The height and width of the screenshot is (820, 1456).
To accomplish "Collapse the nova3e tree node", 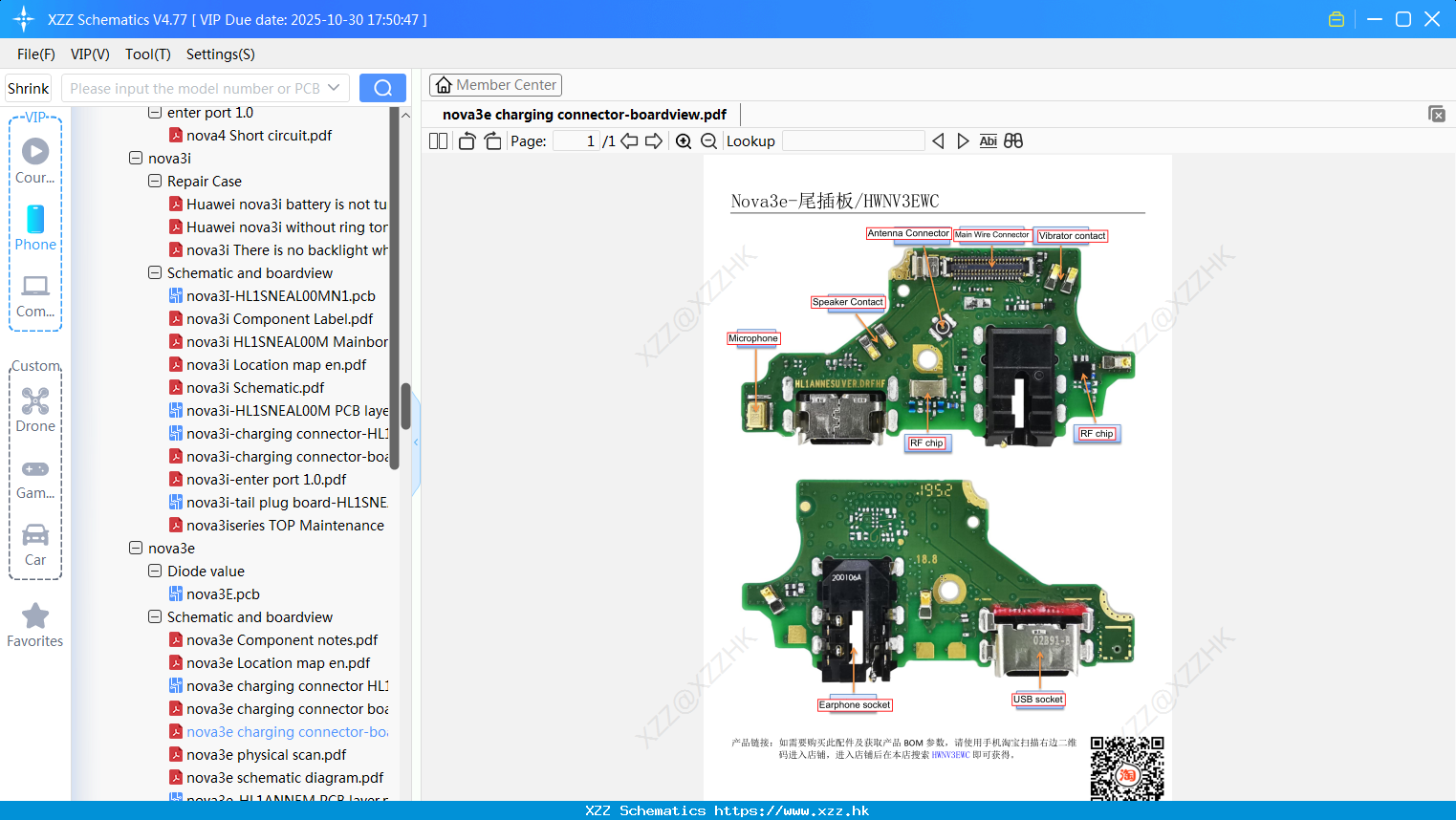I will 136,548.
